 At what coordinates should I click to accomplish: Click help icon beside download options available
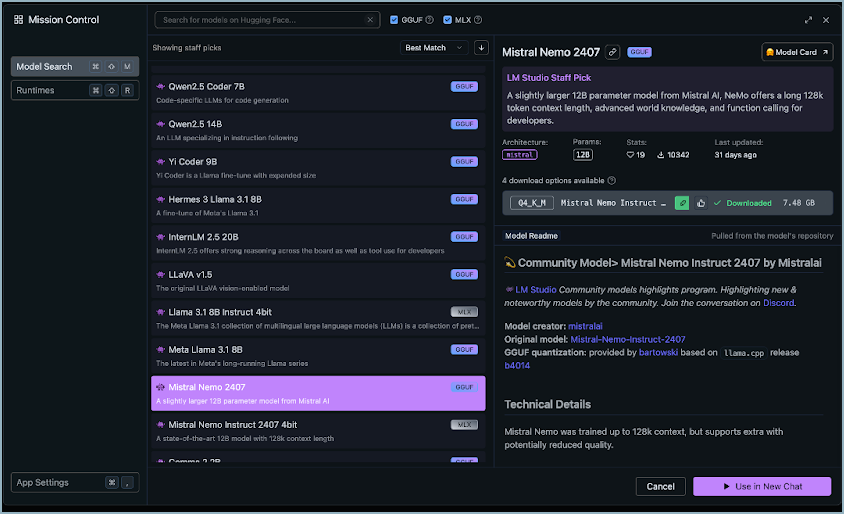611,181
